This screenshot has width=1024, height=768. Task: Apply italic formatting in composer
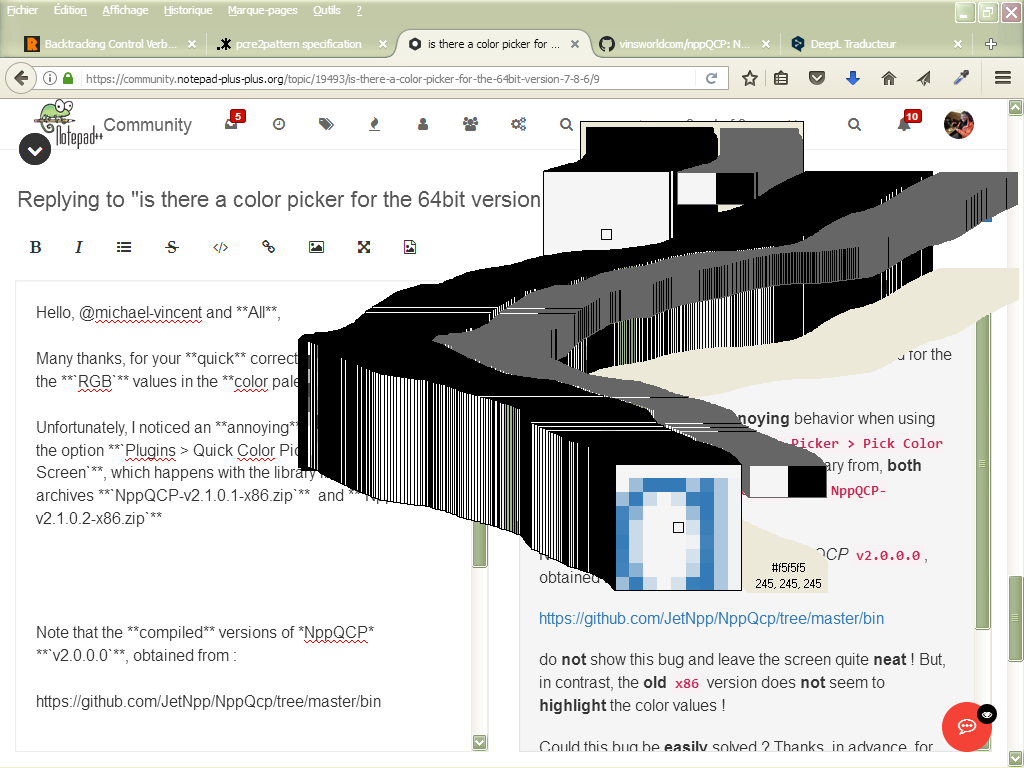tap(78, 247)
